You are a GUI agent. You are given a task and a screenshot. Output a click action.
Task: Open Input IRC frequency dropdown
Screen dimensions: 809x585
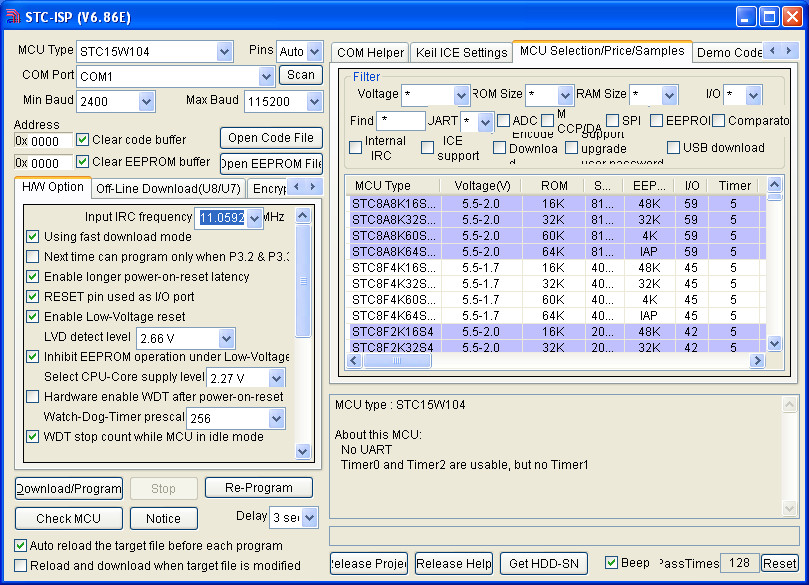[x=254, y=218]
